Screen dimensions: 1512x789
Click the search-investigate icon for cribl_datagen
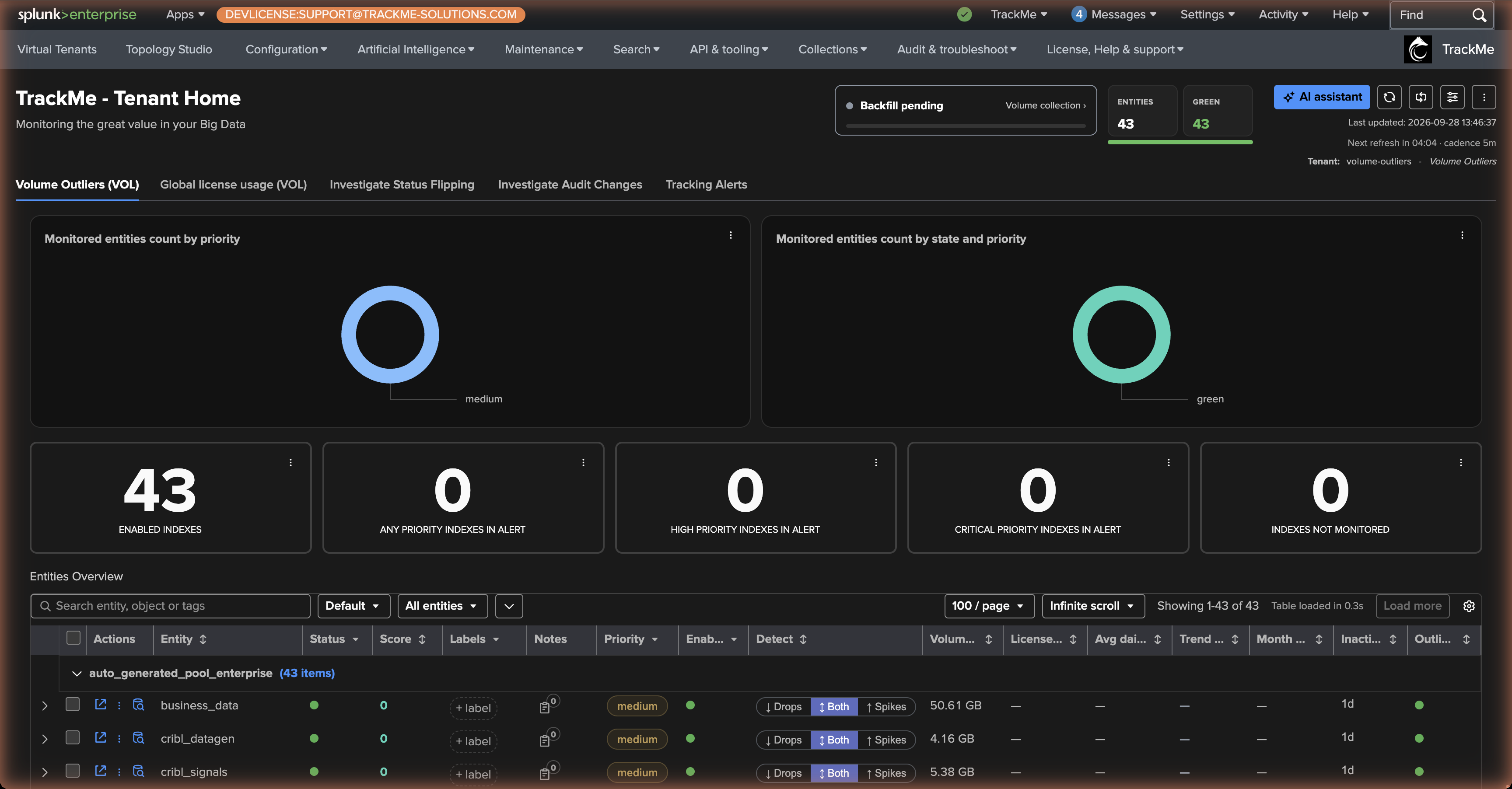coord(139,739)
